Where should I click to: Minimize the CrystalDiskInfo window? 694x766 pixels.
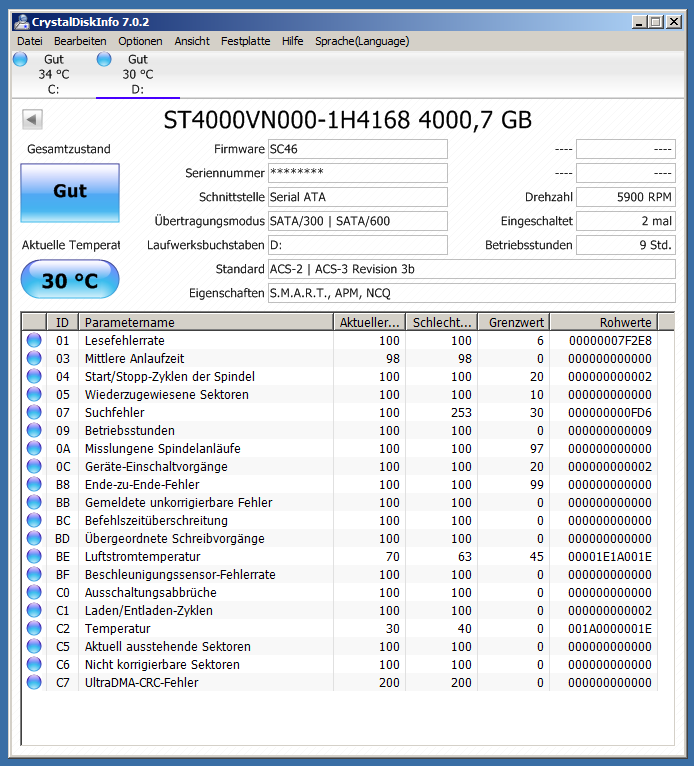pyautogui.click(x=639, y=22)
